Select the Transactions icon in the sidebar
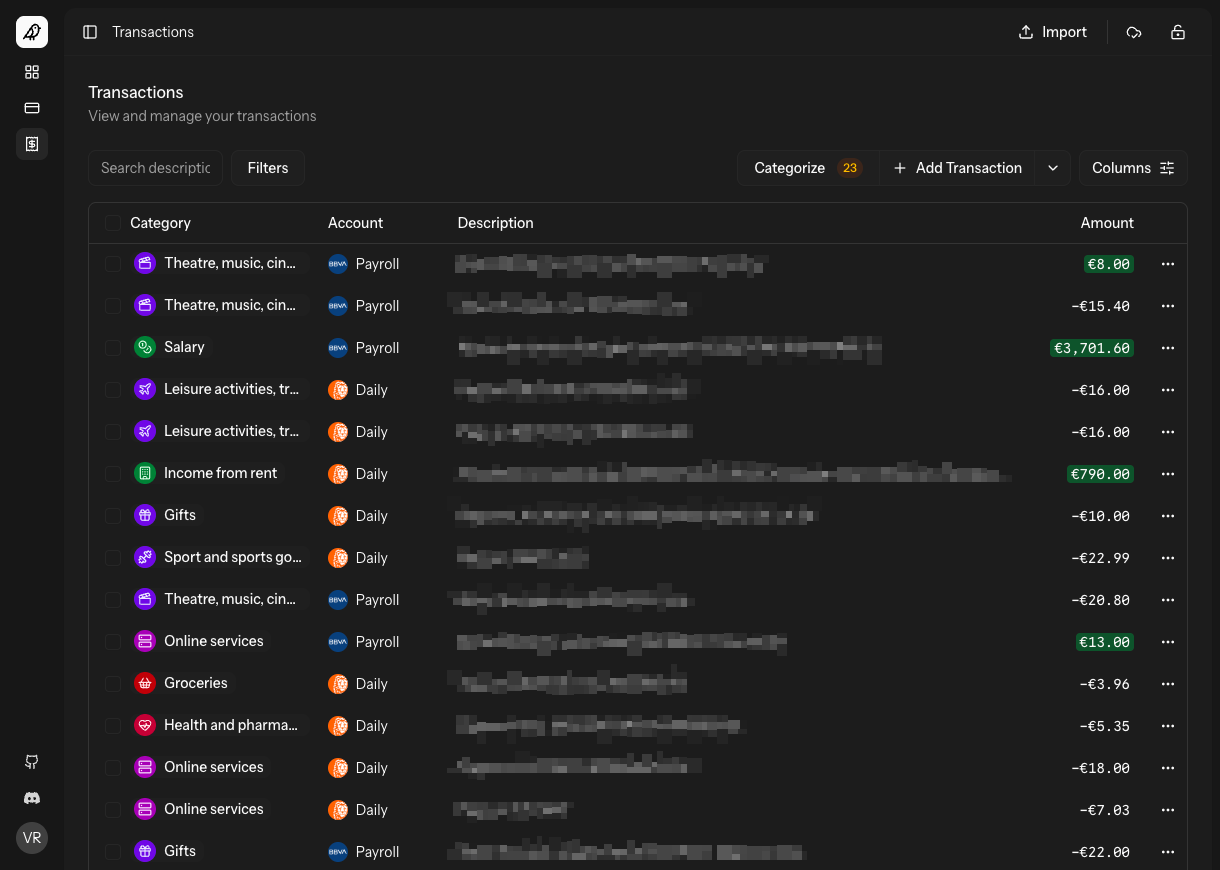1220x870 pixels. (x=31, y=144)
